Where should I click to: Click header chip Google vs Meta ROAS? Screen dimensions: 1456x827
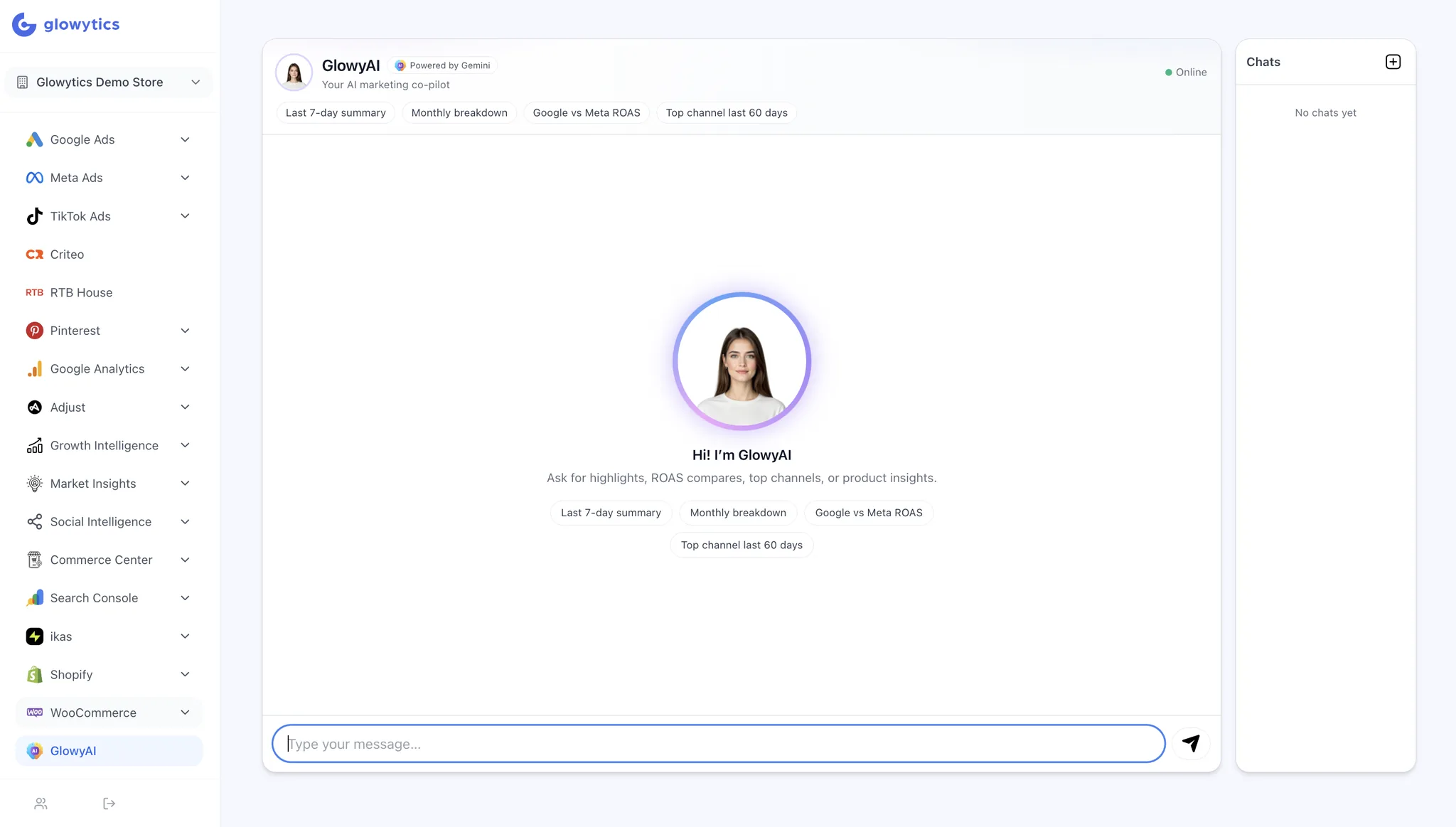[587, 113]
